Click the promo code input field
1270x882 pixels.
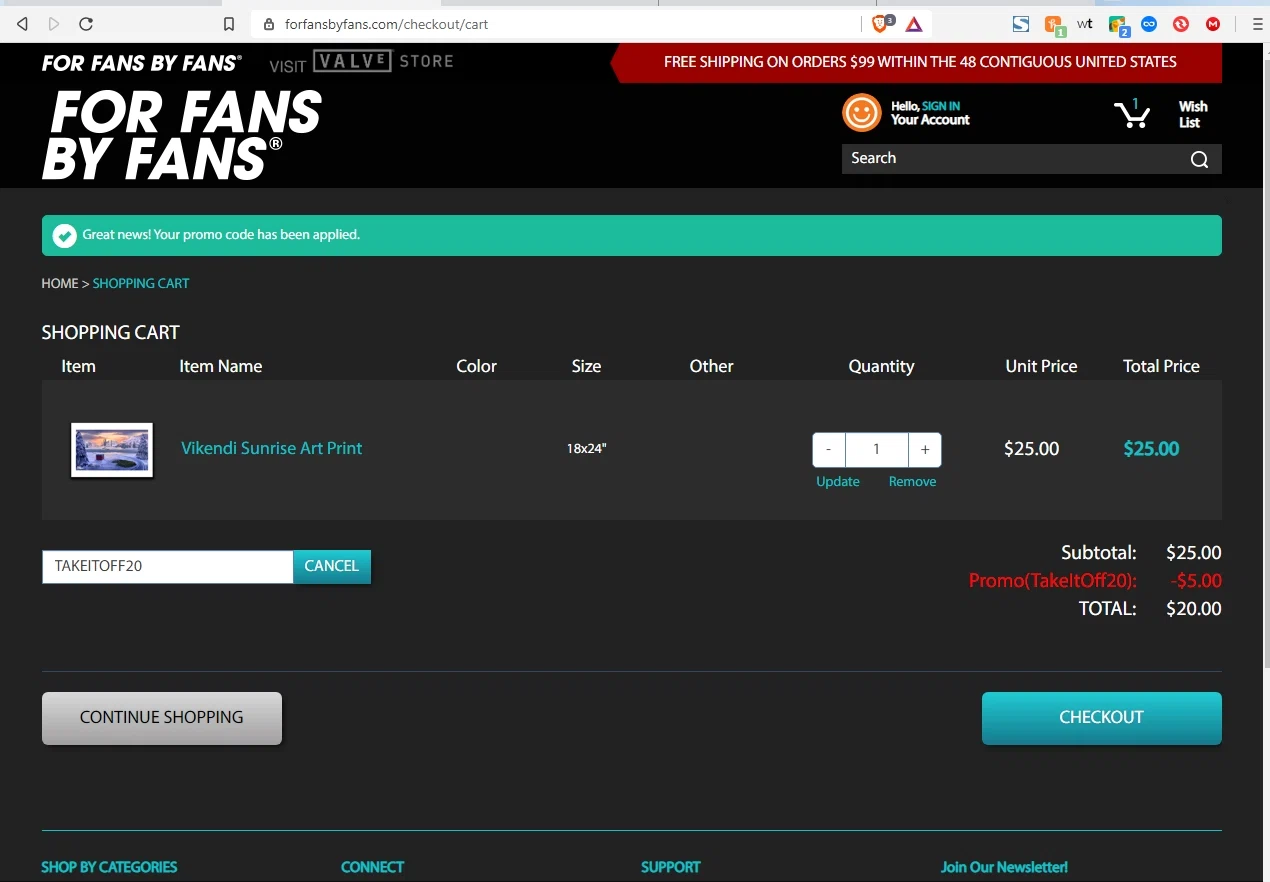(x=167, y=566)
